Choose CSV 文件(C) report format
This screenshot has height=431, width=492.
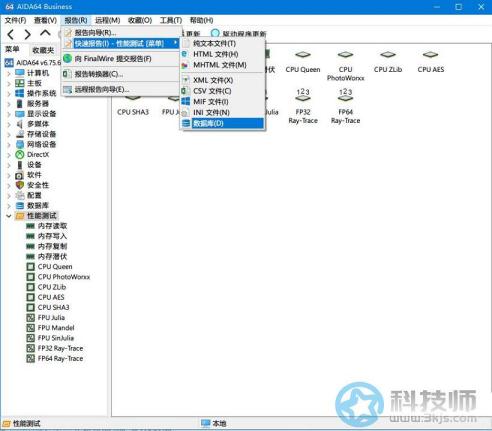(223, 91)
